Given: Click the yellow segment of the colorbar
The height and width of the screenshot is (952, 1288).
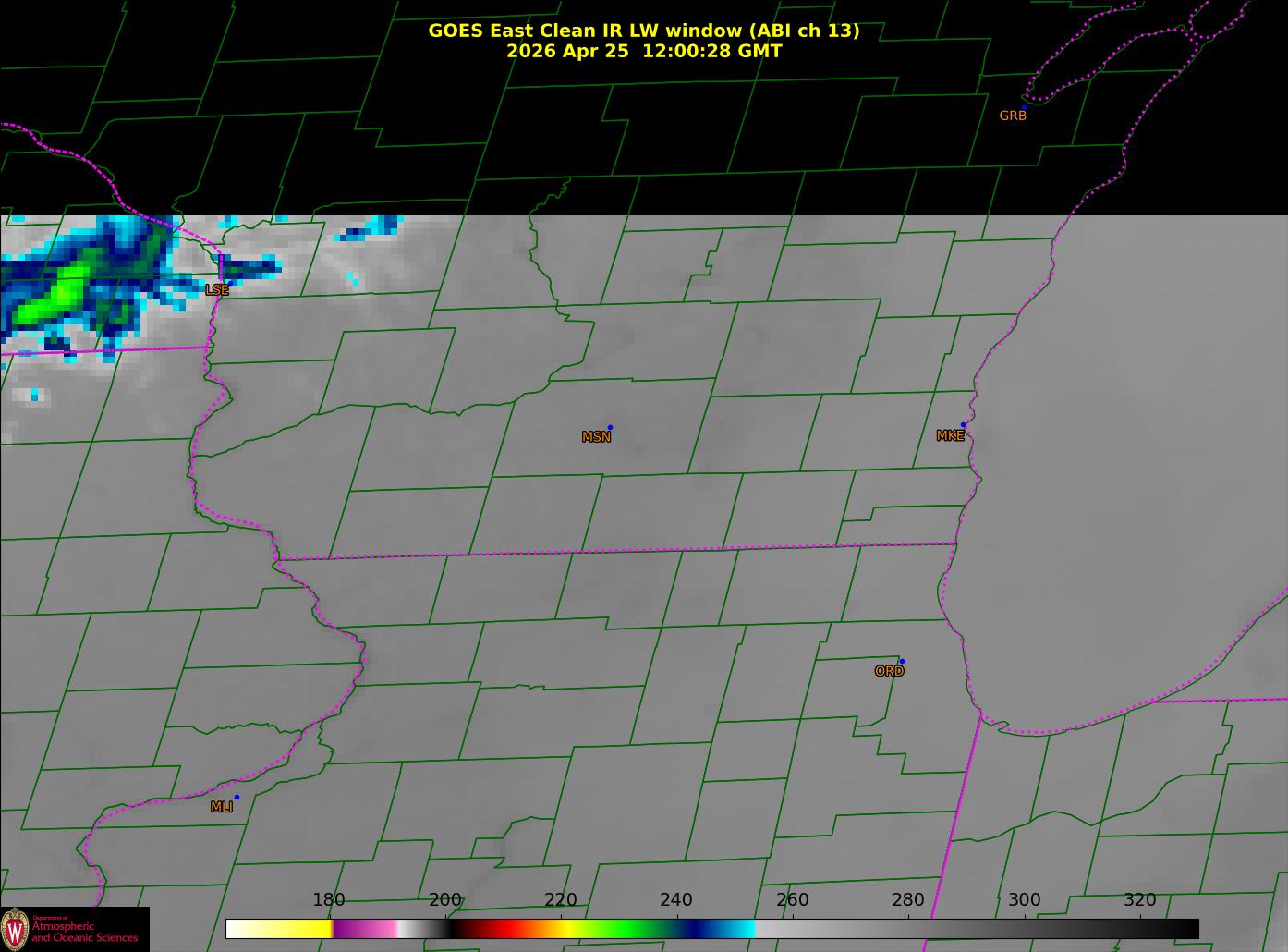Looking at the screenshot, I should click(296, 929).
